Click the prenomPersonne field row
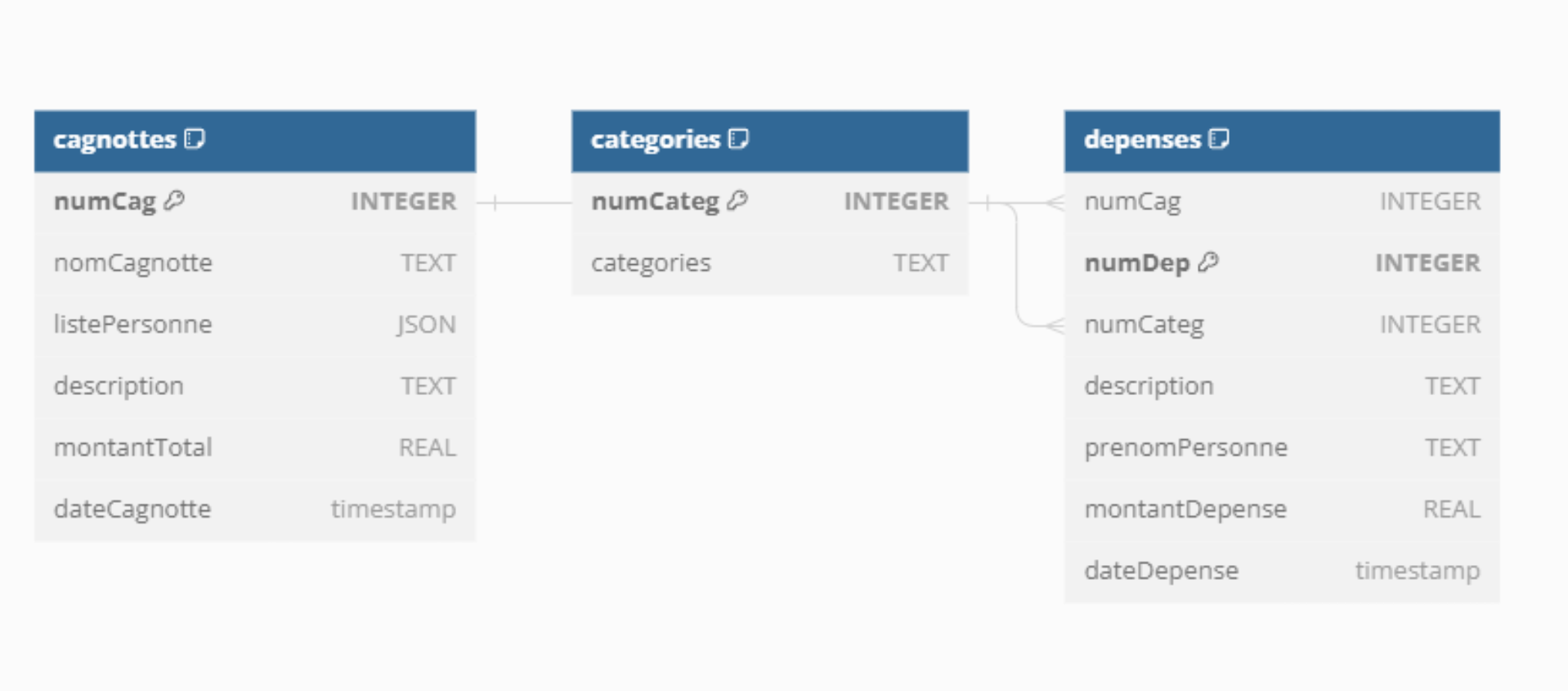1568x691 pixels. [x=1281, y=447]
